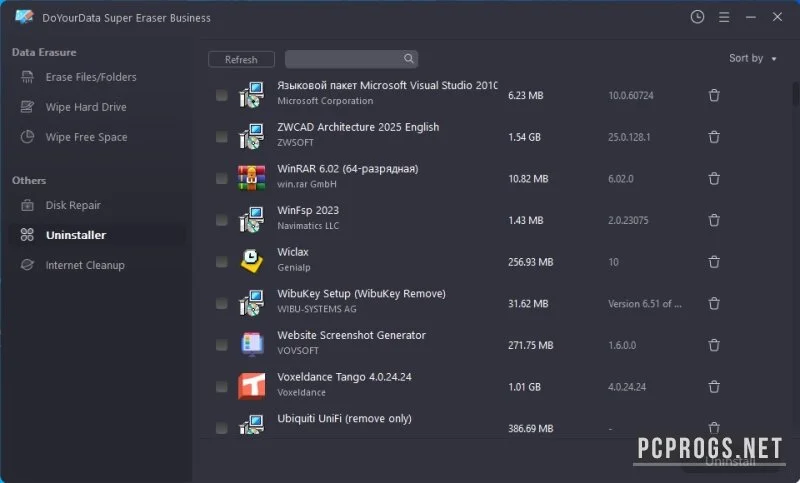Click the program search field
Viewport: 800px width, 483px height.
click(351, 59)
